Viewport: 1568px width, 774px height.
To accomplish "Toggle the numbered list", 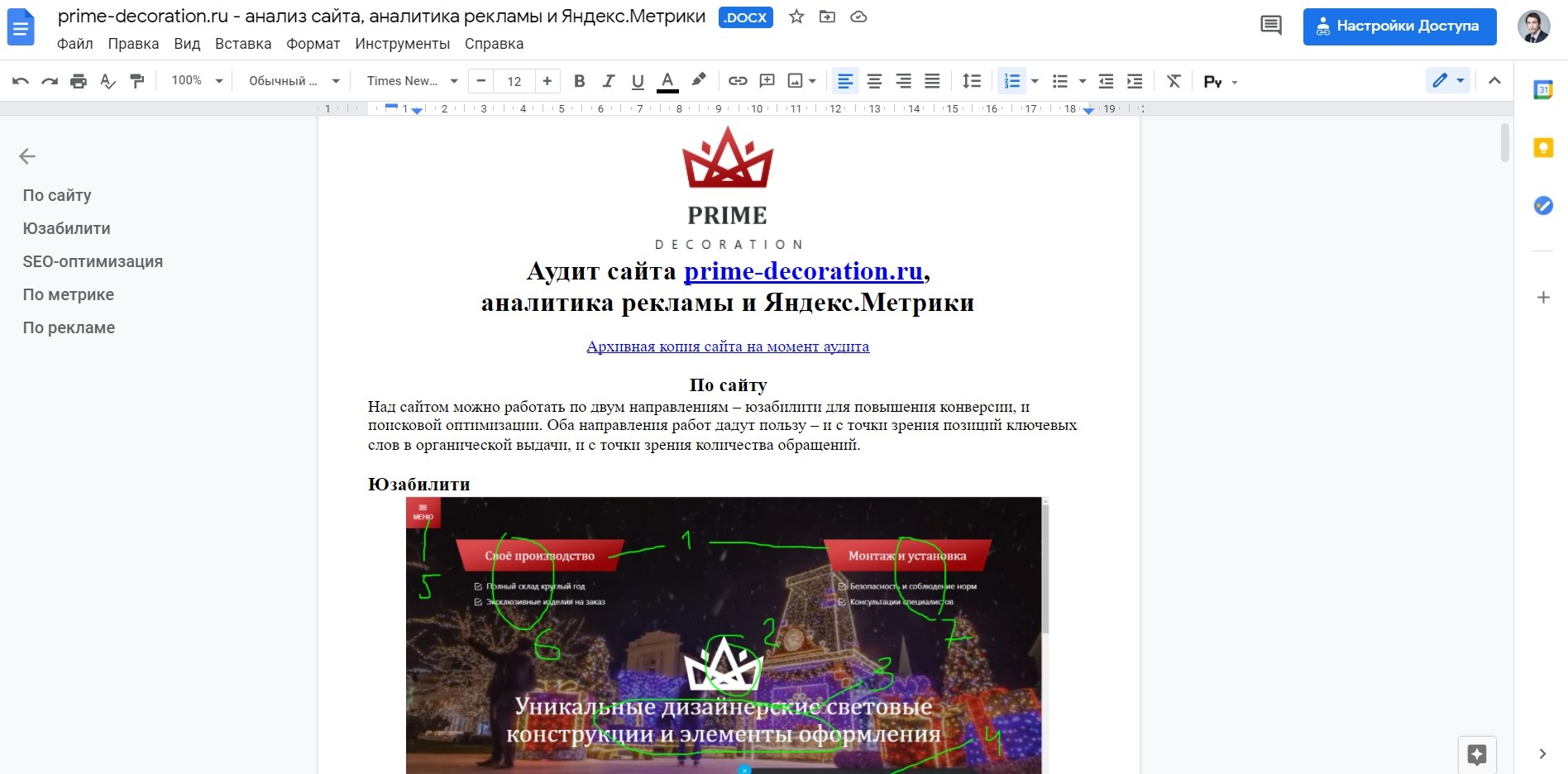I will tap(1011, 81).
